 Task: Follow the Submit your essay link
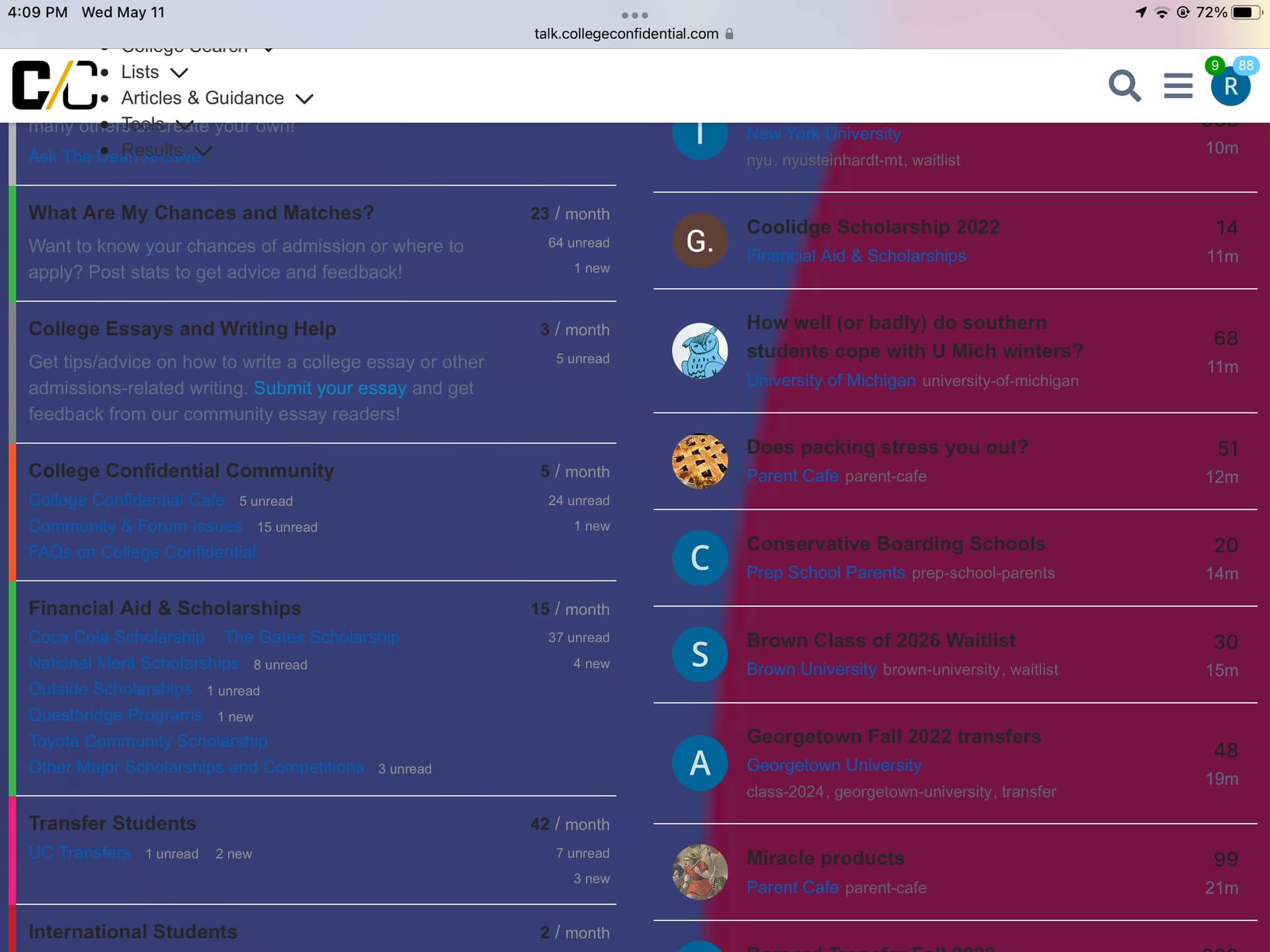(330, 388)
